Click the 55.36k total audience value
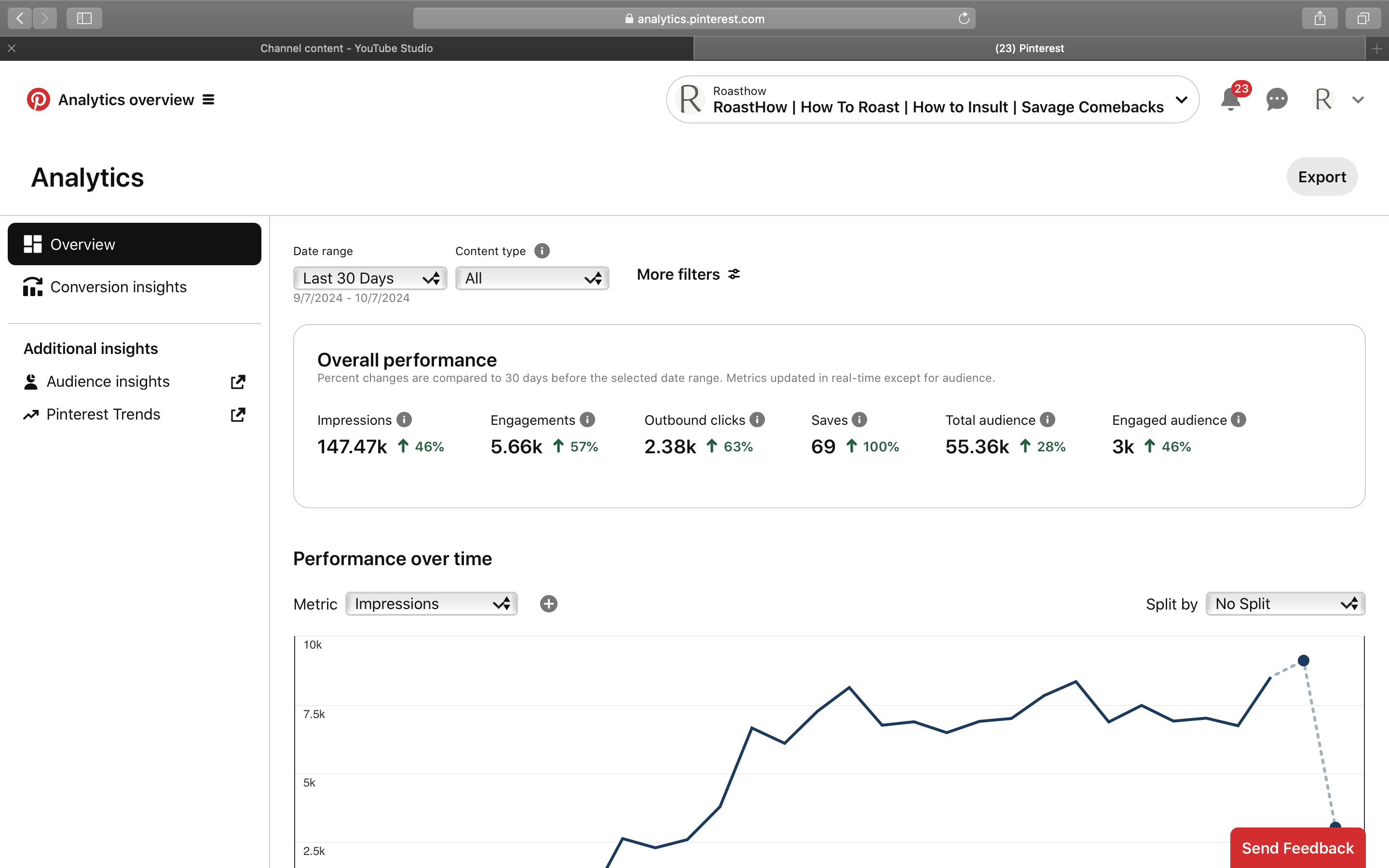The height and width of the screenshot is (868, 1389). tap(977, 446)
